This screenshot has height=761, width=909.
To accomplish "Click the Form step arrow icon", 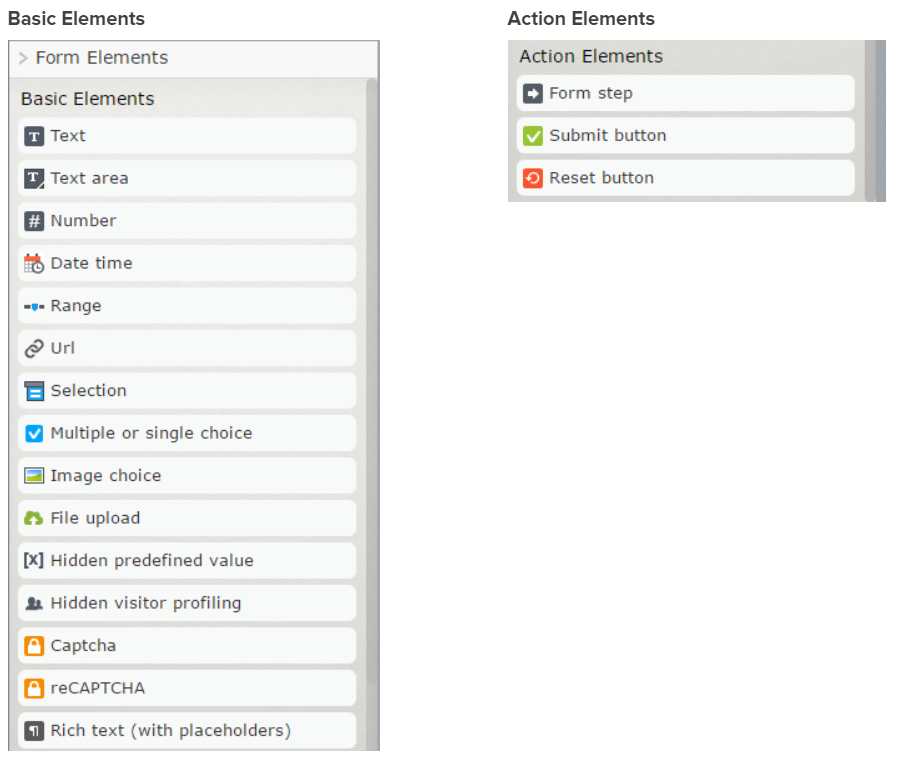I will tap(533, 94).
